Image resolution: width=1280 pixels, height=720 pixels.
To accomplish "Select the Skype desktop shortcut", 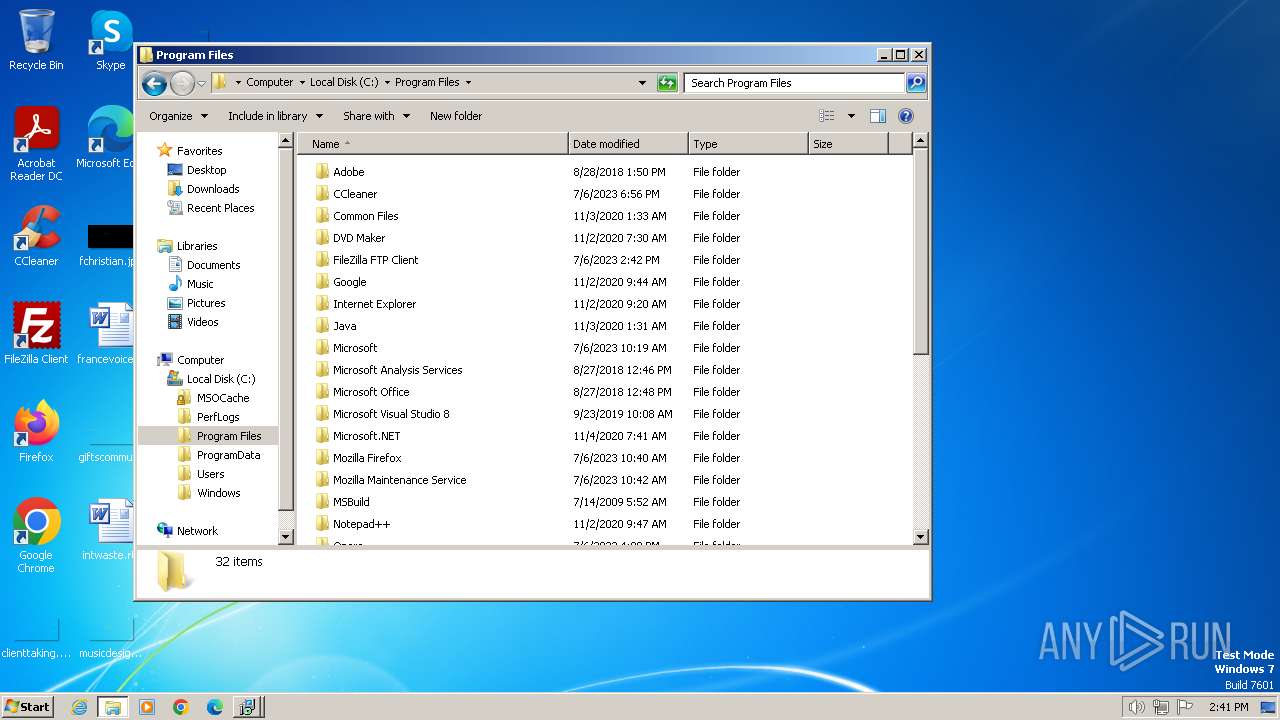I will [110, 40].
